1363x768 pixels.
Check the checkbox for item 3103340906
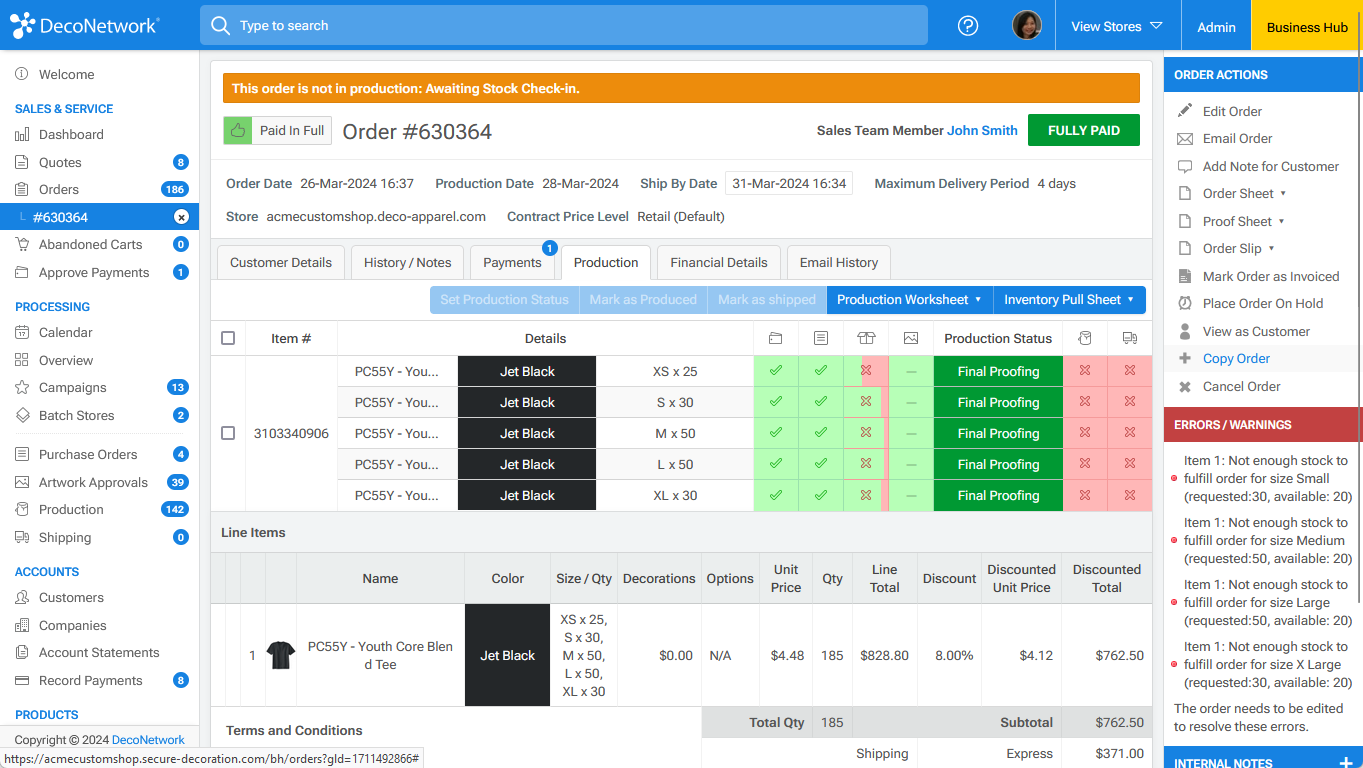[x=227, y=433]
